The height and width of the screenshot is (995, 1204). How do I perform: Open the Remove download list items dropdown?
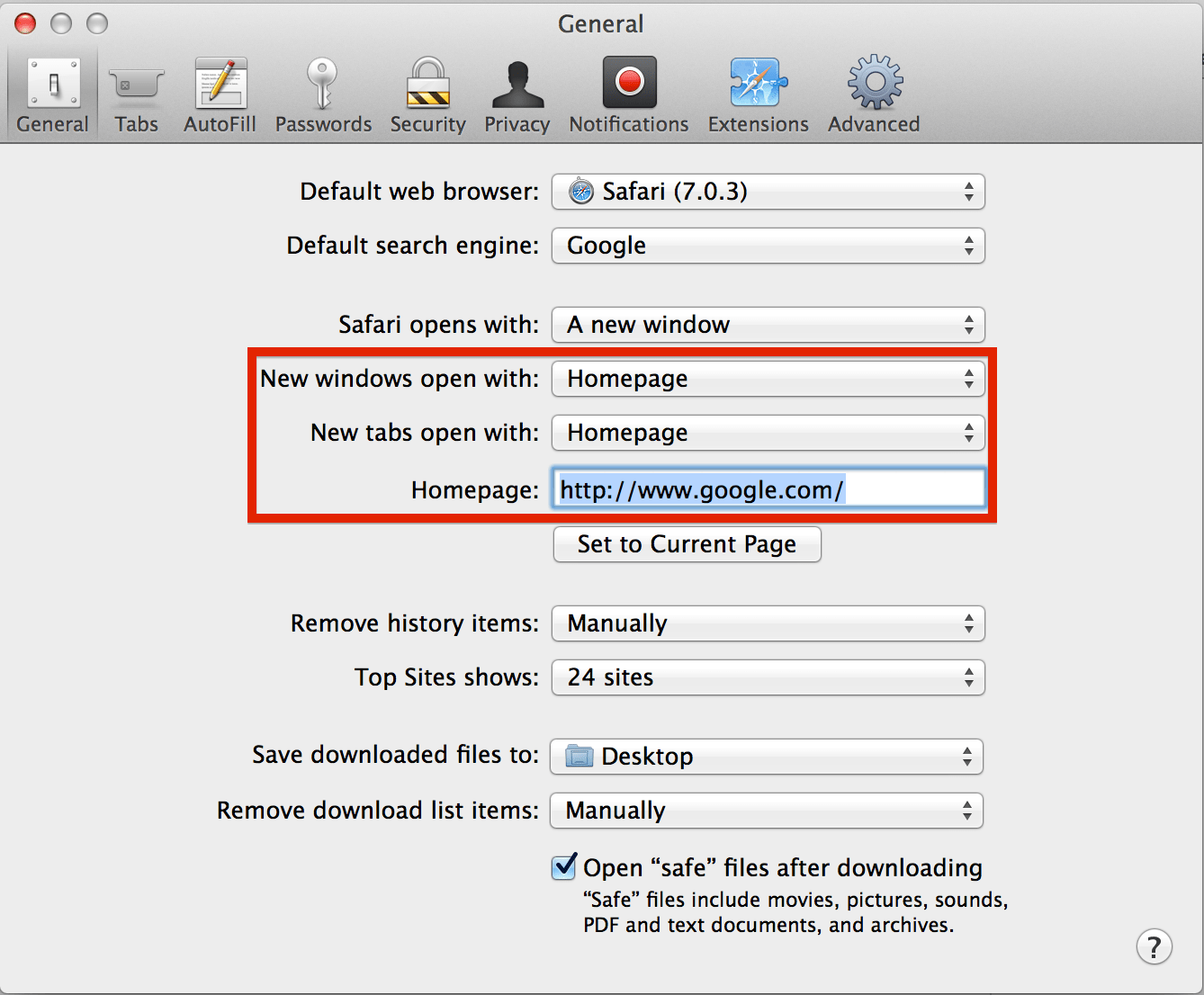pyautogui.click(x=767, y=811)
